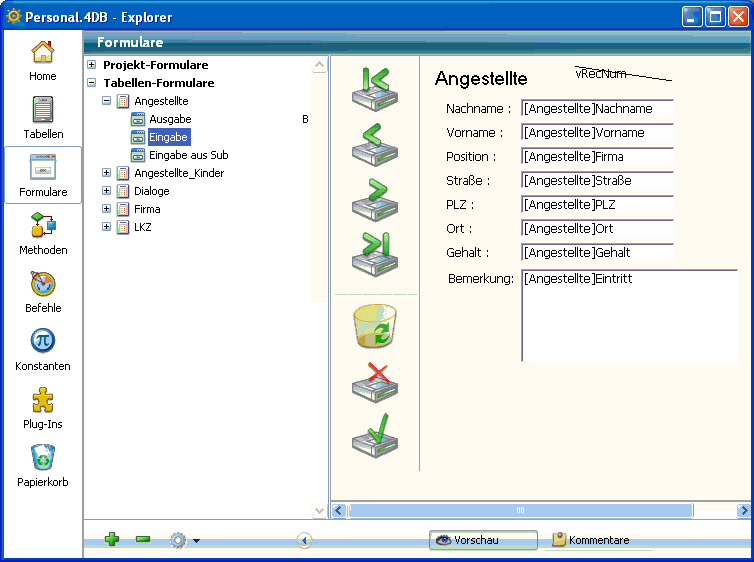Switch to Tabellen section
This screenshot has height=562, width=754.
coord(43,118)
